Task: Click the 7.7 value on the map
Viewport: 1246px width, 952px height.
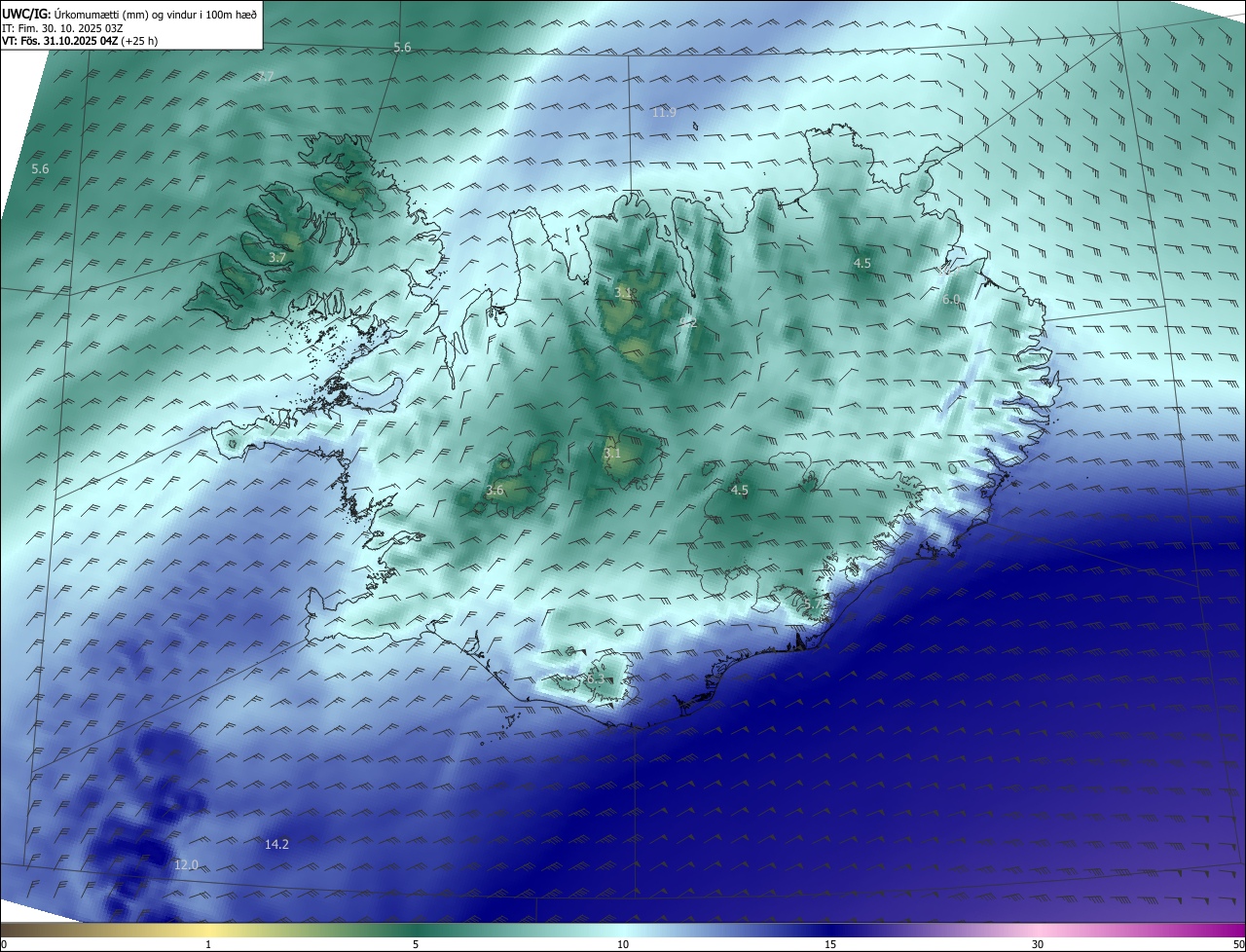Action: pos(266,77)
